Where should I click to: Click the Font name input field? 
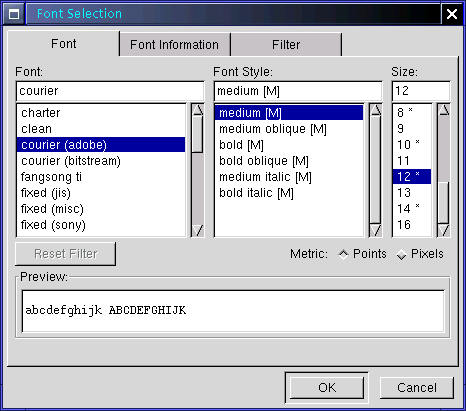[x=110, y=91]
